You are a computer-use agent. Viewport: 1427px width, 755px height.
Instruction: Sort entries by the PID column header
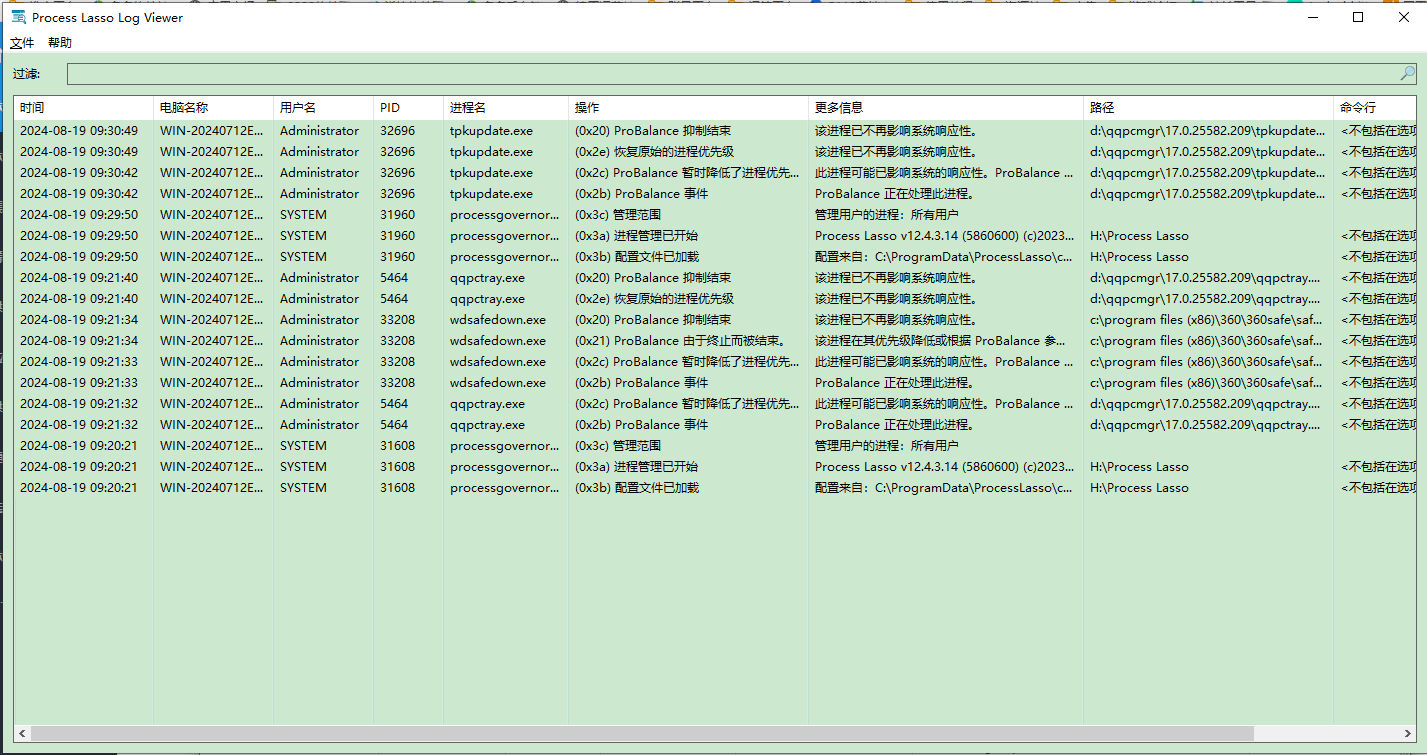point(390,107)
